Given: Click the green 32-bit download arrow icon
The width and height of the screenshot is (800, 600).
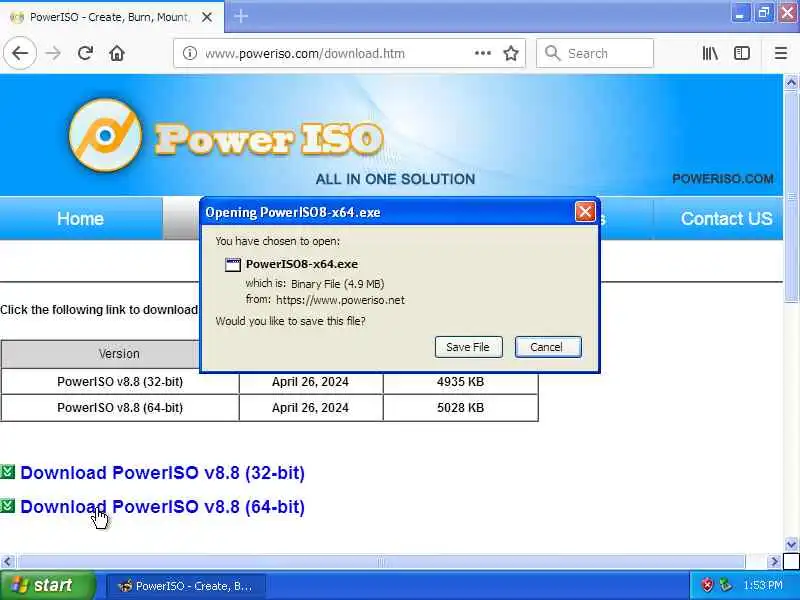Looking at the screenshot, I should pyautogui.click(x=8, y=472).
